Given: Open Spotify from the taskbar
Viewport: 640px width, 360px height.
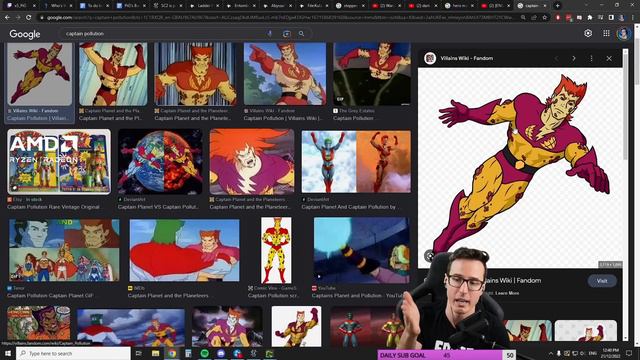Looking at the screenshot, I should point(204,353).
